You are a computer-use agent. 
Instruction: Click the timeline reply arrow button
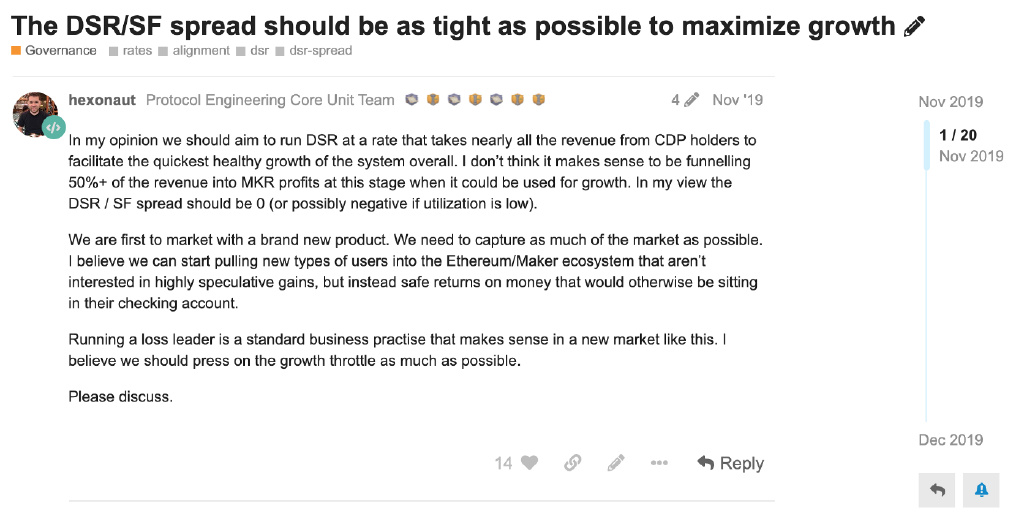pos(936,490)
